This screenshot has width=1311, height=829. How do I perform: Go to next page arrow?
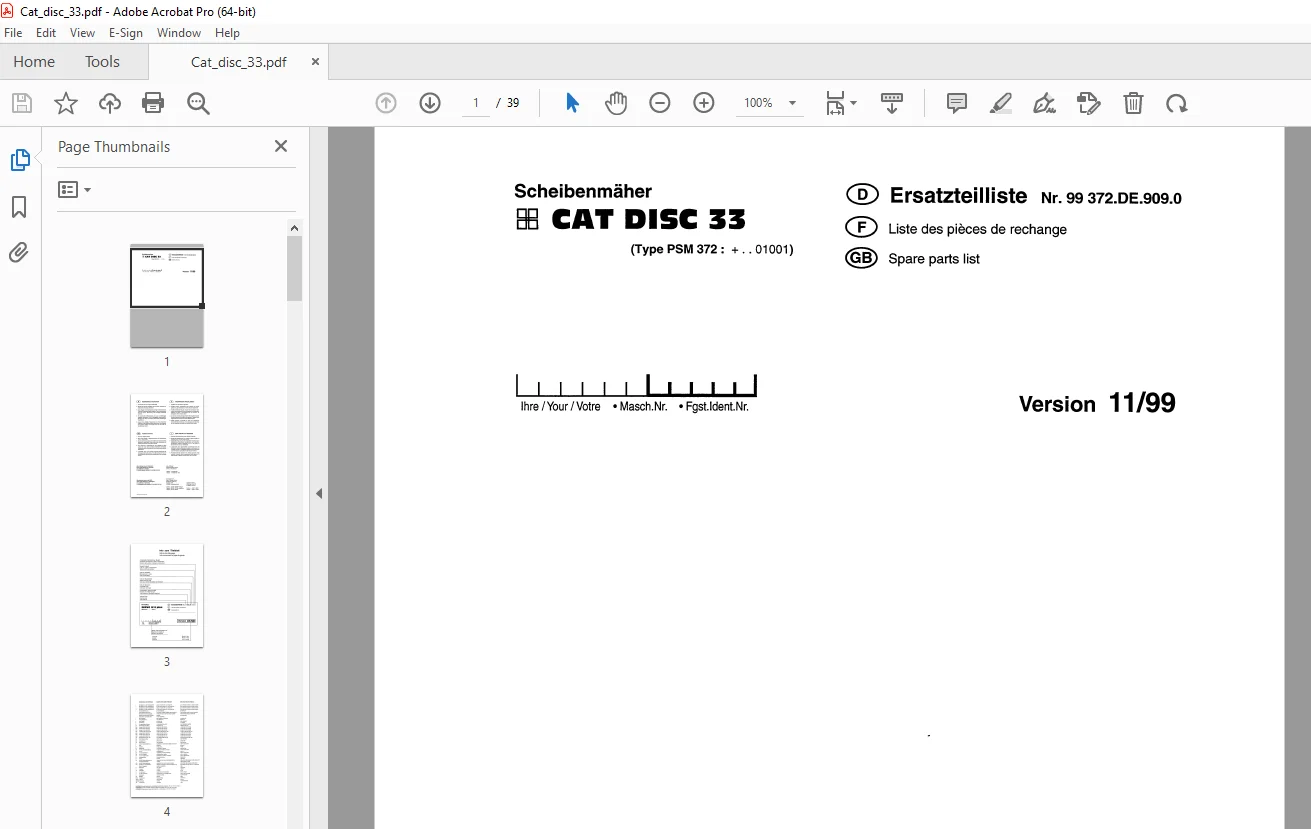coord(430,103)
